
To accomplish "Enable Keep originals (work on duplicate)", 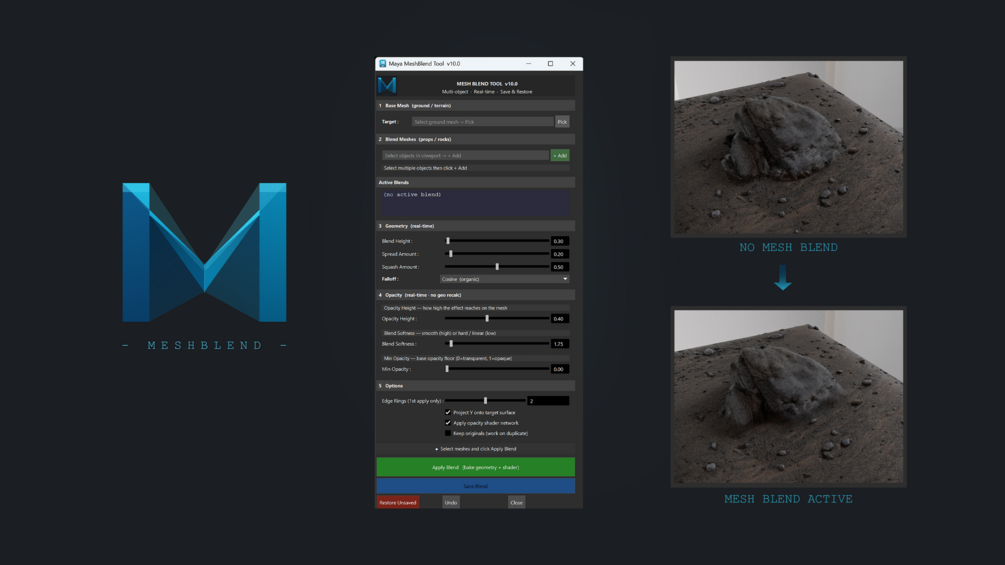I will click(448, 433).
